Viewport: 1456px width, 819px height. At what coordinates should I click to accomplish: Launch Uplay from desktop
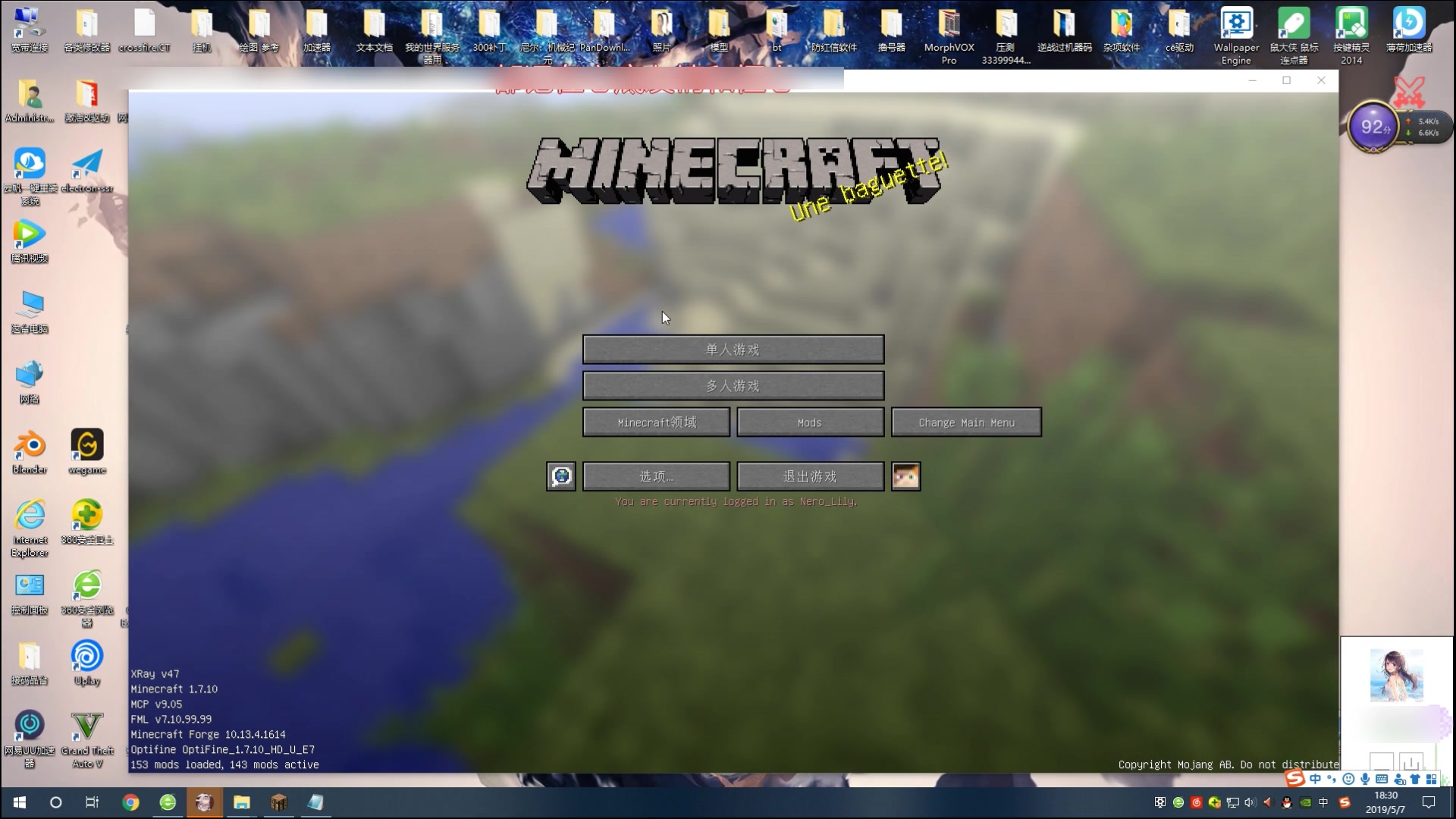[x=86, y=655]
